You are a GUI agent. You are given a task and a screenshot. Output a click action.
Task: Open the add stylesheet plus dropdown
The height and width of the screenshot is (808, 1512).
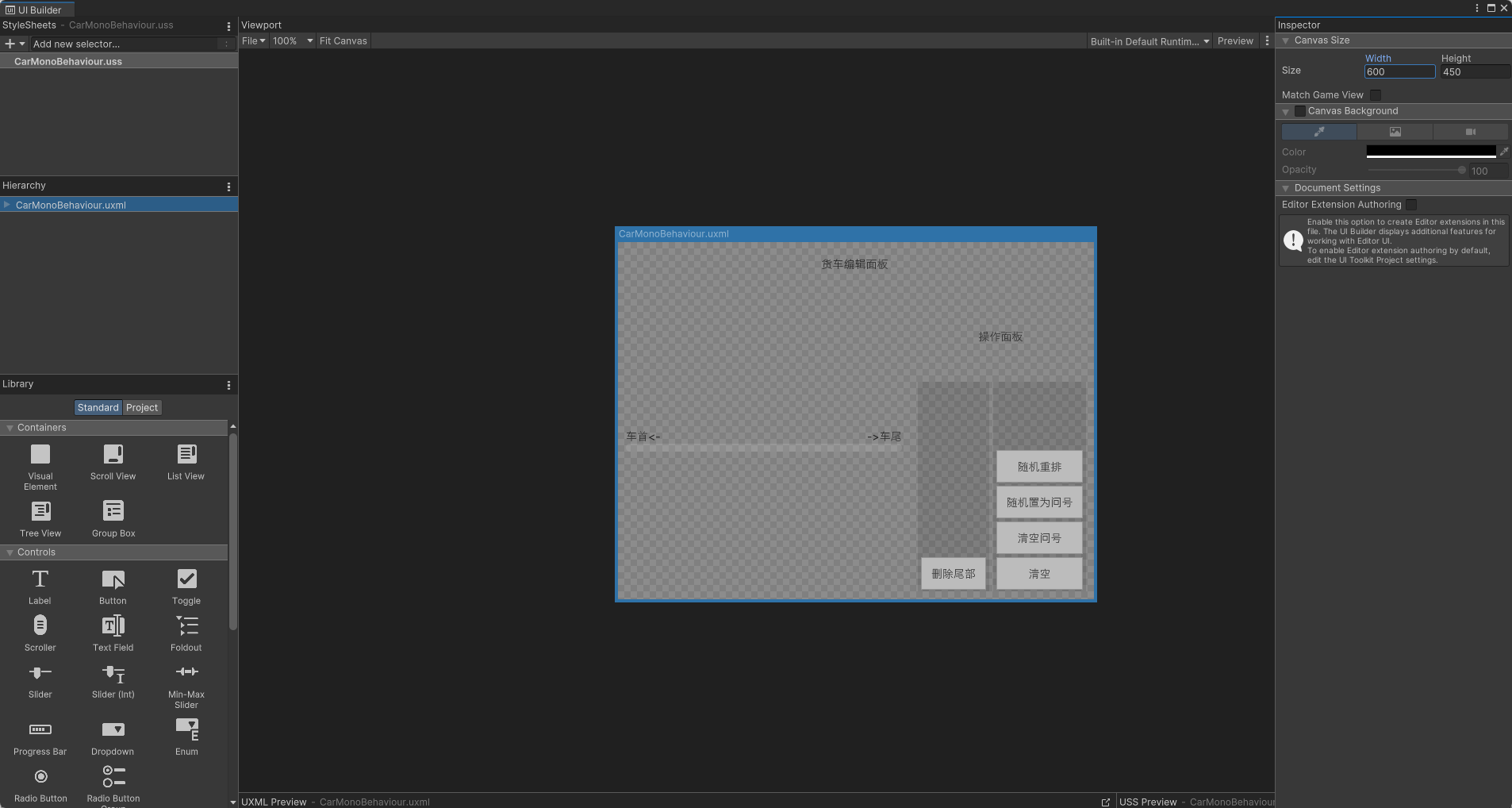(x=15, y=44)
